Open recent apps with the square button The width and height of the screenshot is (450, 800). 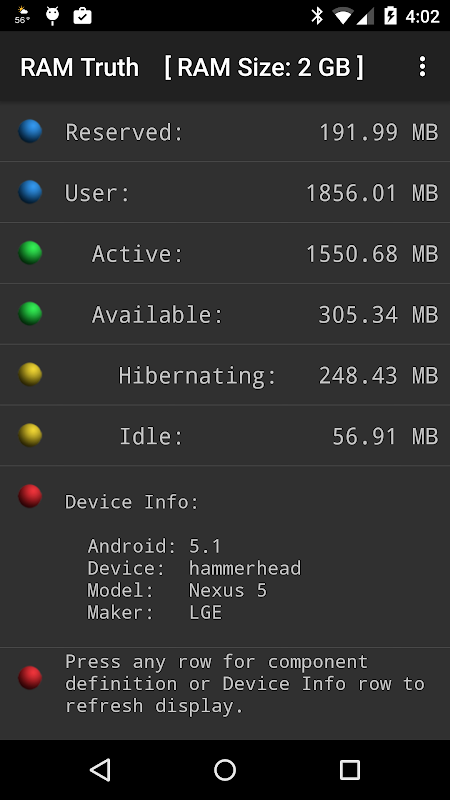click(349, 769)
